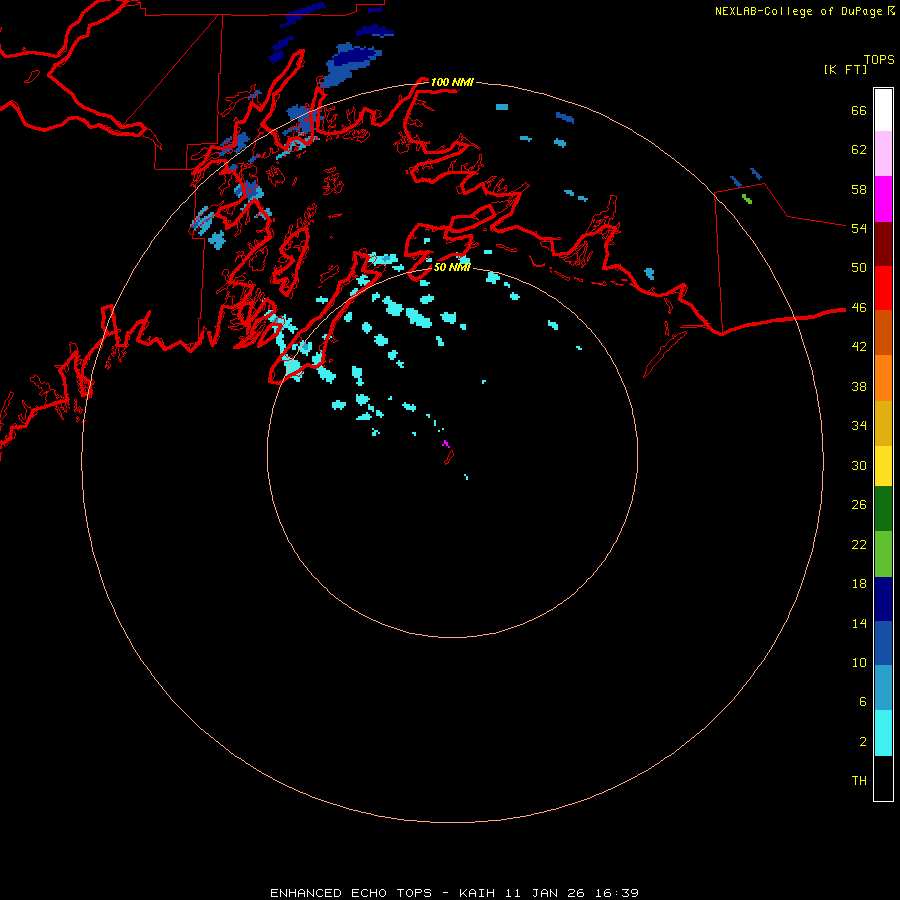Click the light green echo near the upper-right border

click(x=747, y=199)
